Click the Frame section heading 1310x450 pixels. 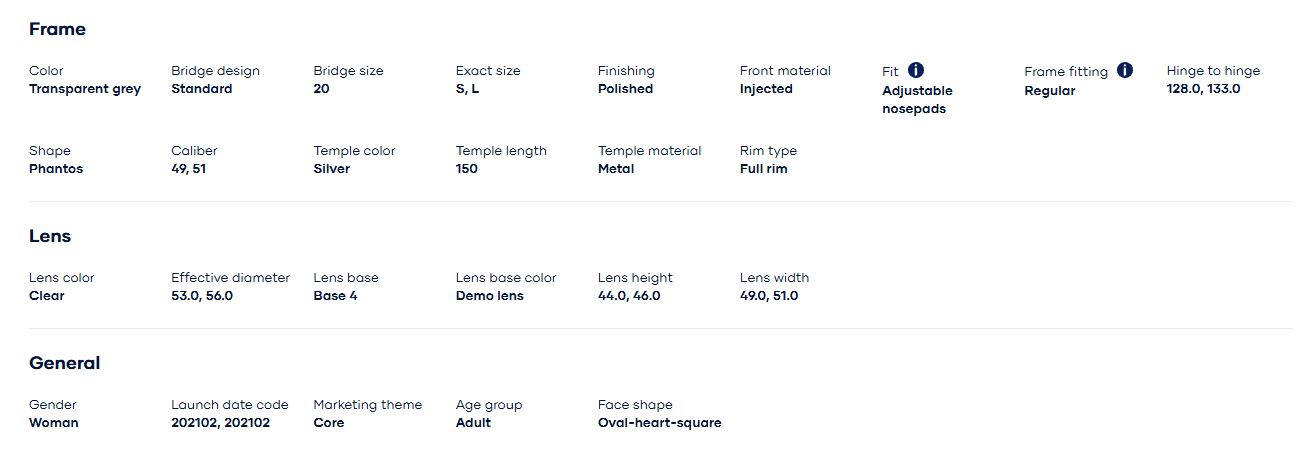click(57, 29)
